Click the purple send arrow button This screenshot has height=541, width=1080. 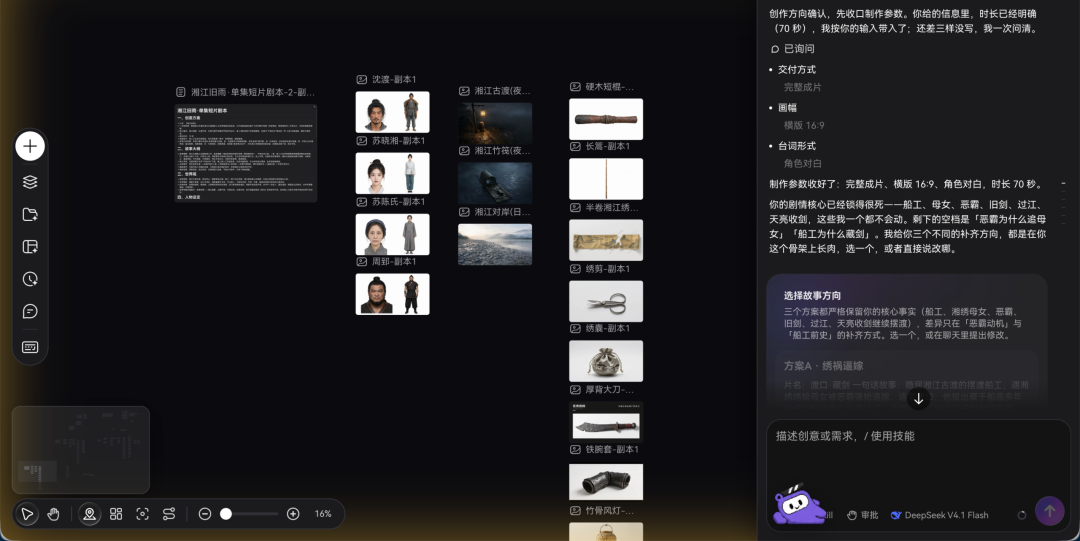click(x=1049, y=511)
